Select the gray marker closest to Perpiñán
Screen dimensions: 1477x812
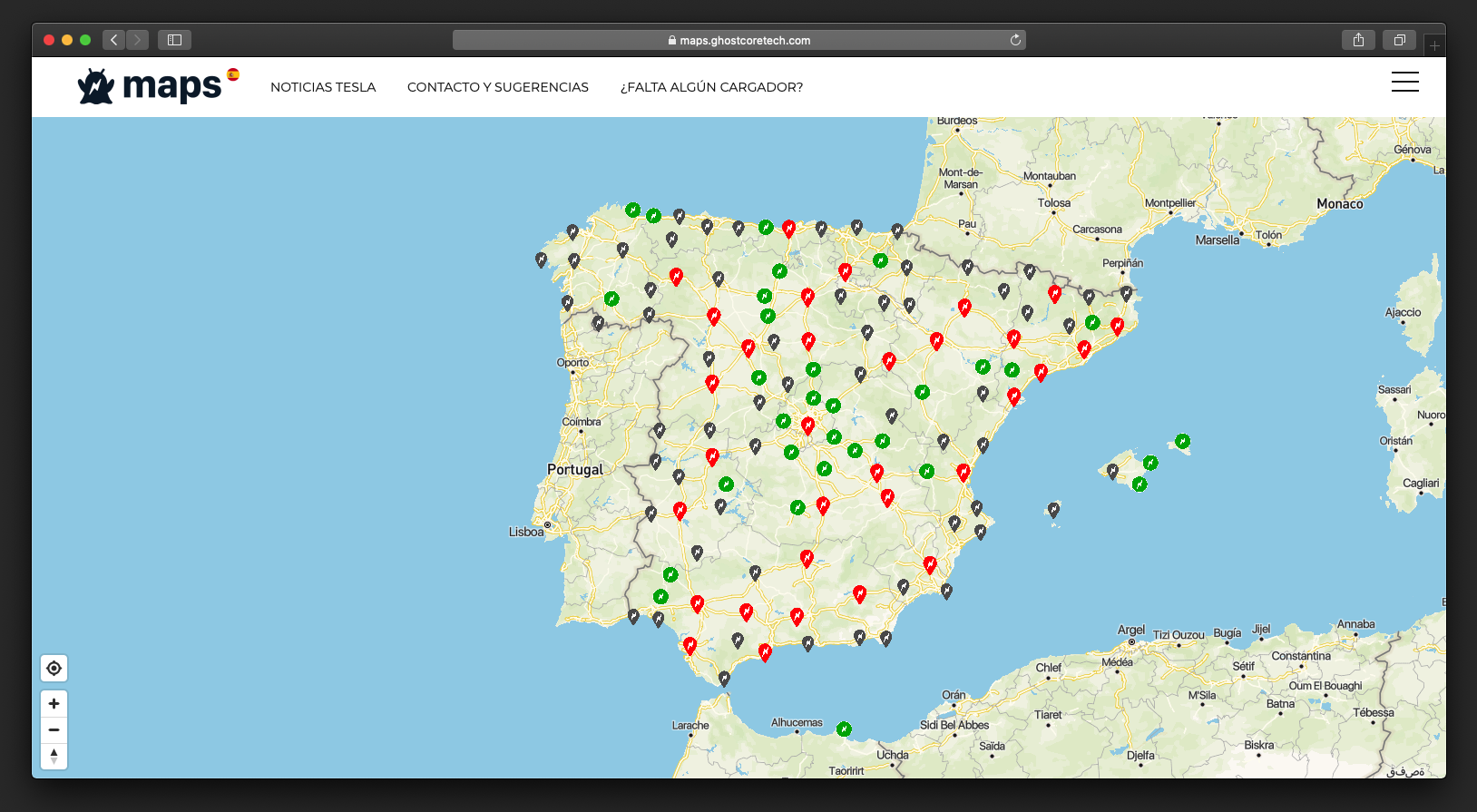pos(1126,294)
